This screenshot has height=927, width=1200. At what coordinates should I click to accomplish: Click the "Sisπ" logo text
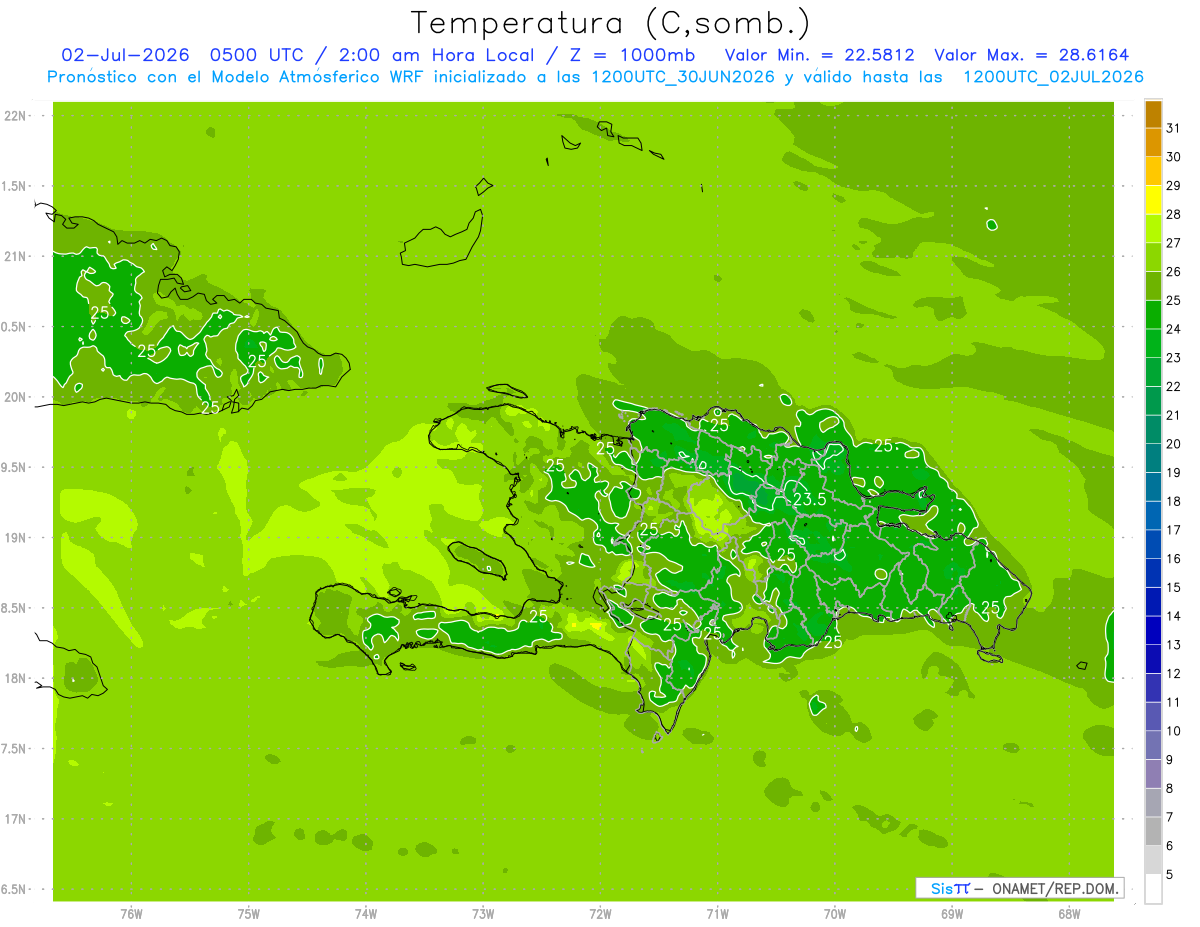click(x=949, y=888)
